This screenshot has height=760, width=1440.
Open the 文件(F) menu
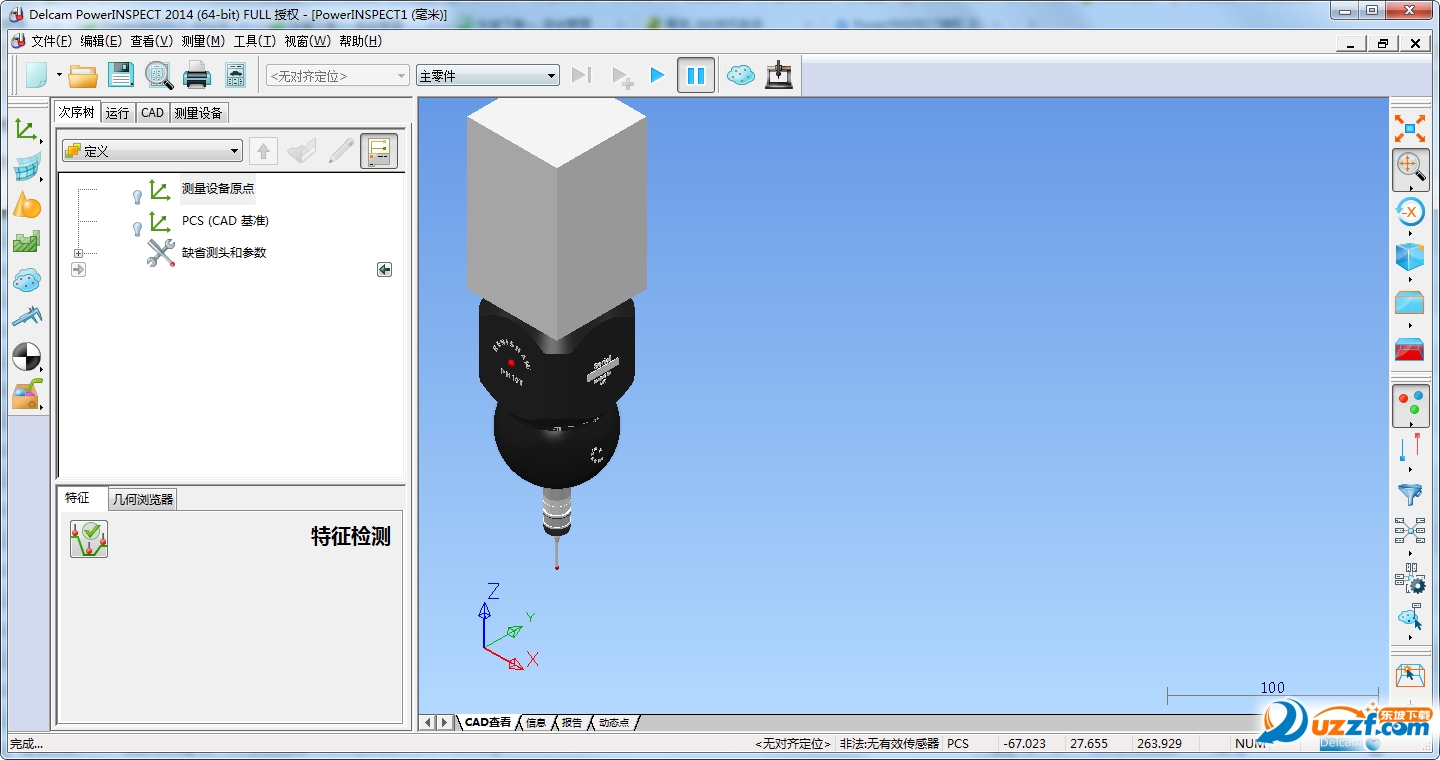pyautogui.click(x=51, y=41)
